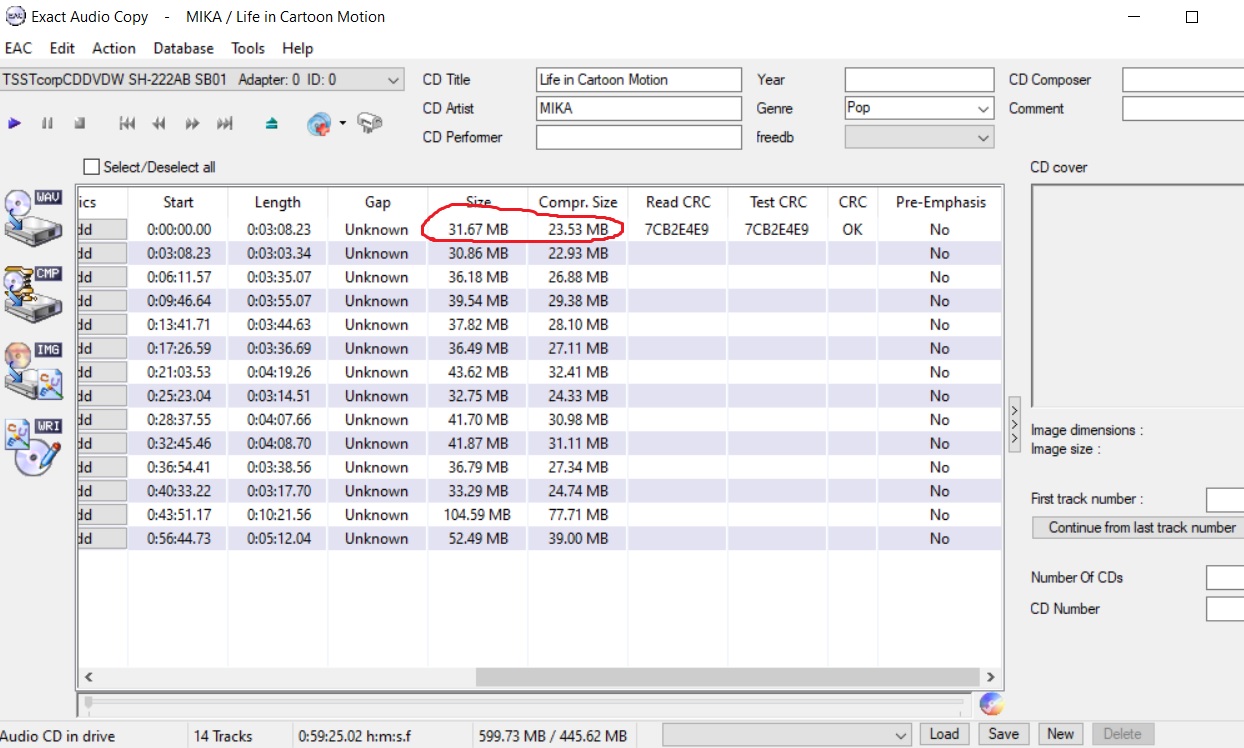Viewport: 1244px width, 748px height.
Task: Open the freedb category dropdown
Action: (x=983, y=137)
